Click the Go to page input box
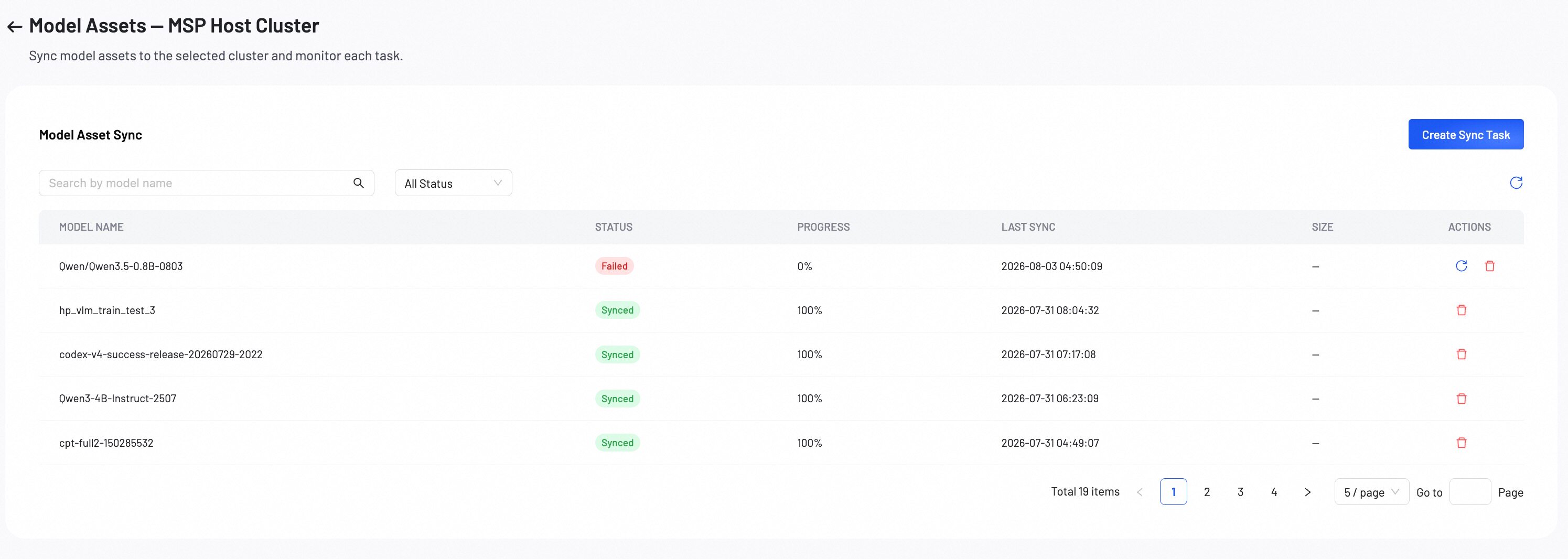The width and height of the screenshot is (1568, 559). pos(1469,492)
